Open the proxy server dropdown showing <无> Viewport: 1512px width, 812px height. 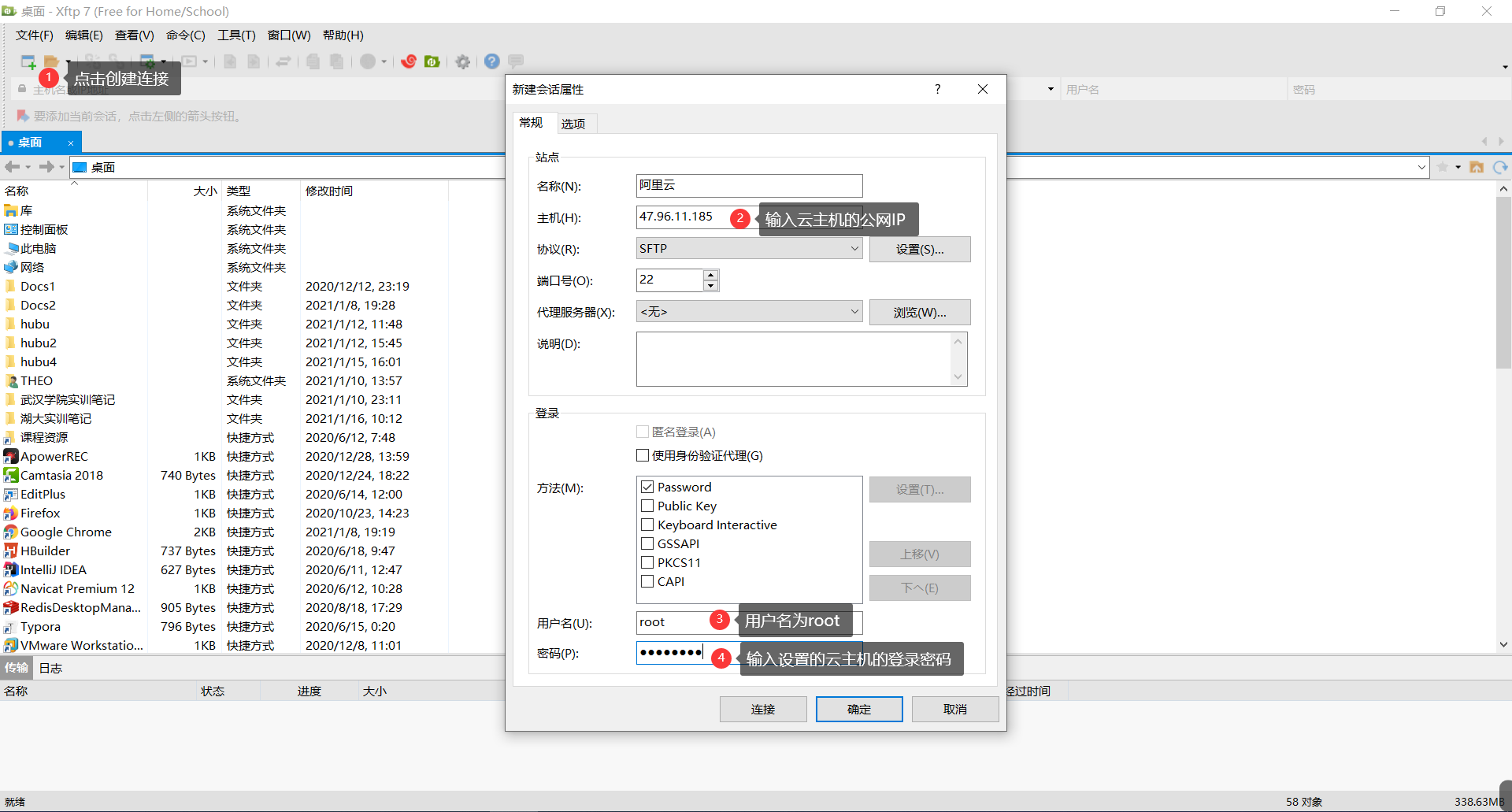pos(854,312)
